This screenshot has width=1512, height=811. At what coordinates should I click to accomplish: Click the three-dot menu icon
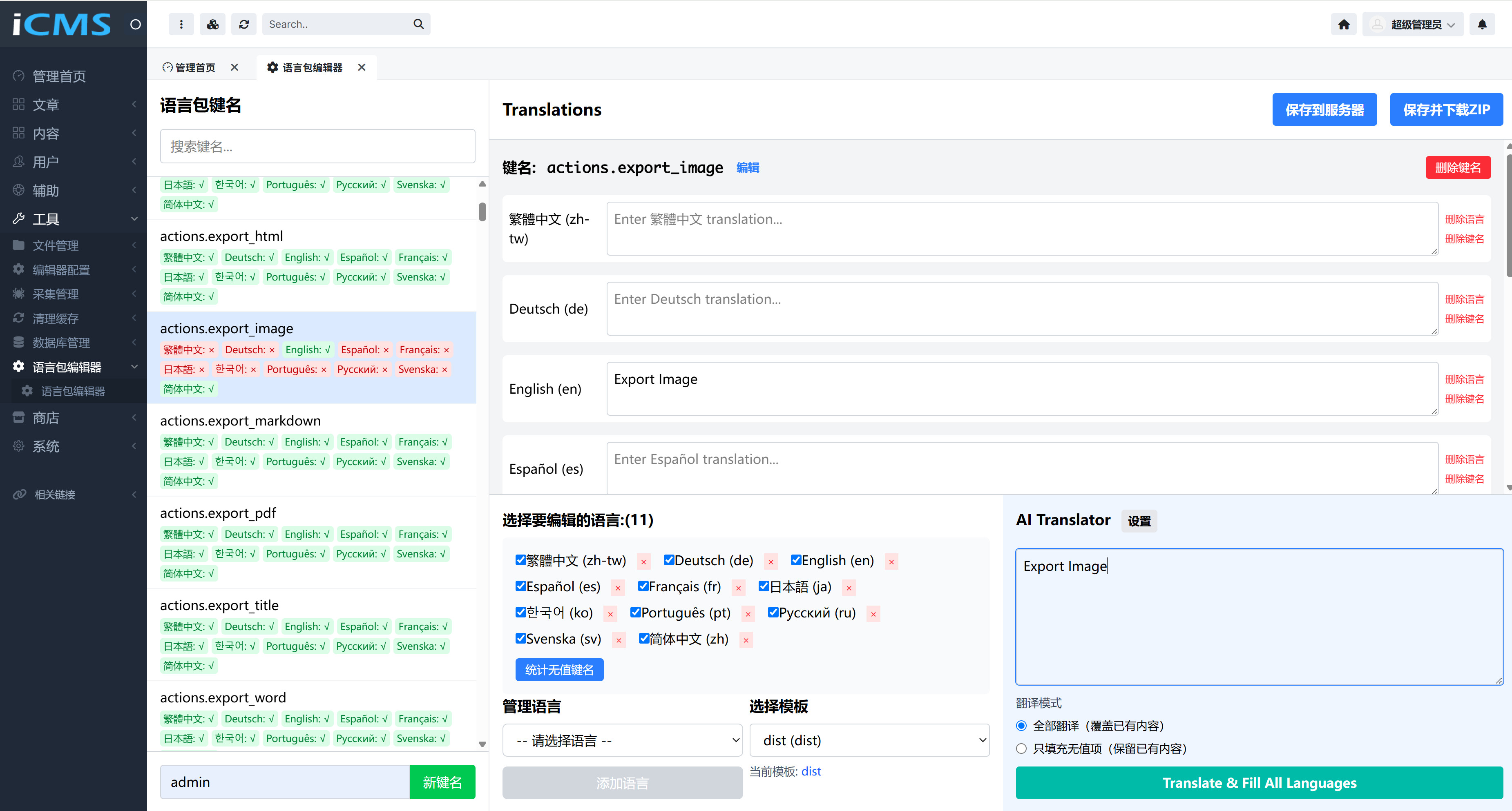pyautogui.click(x=181, y=24)
